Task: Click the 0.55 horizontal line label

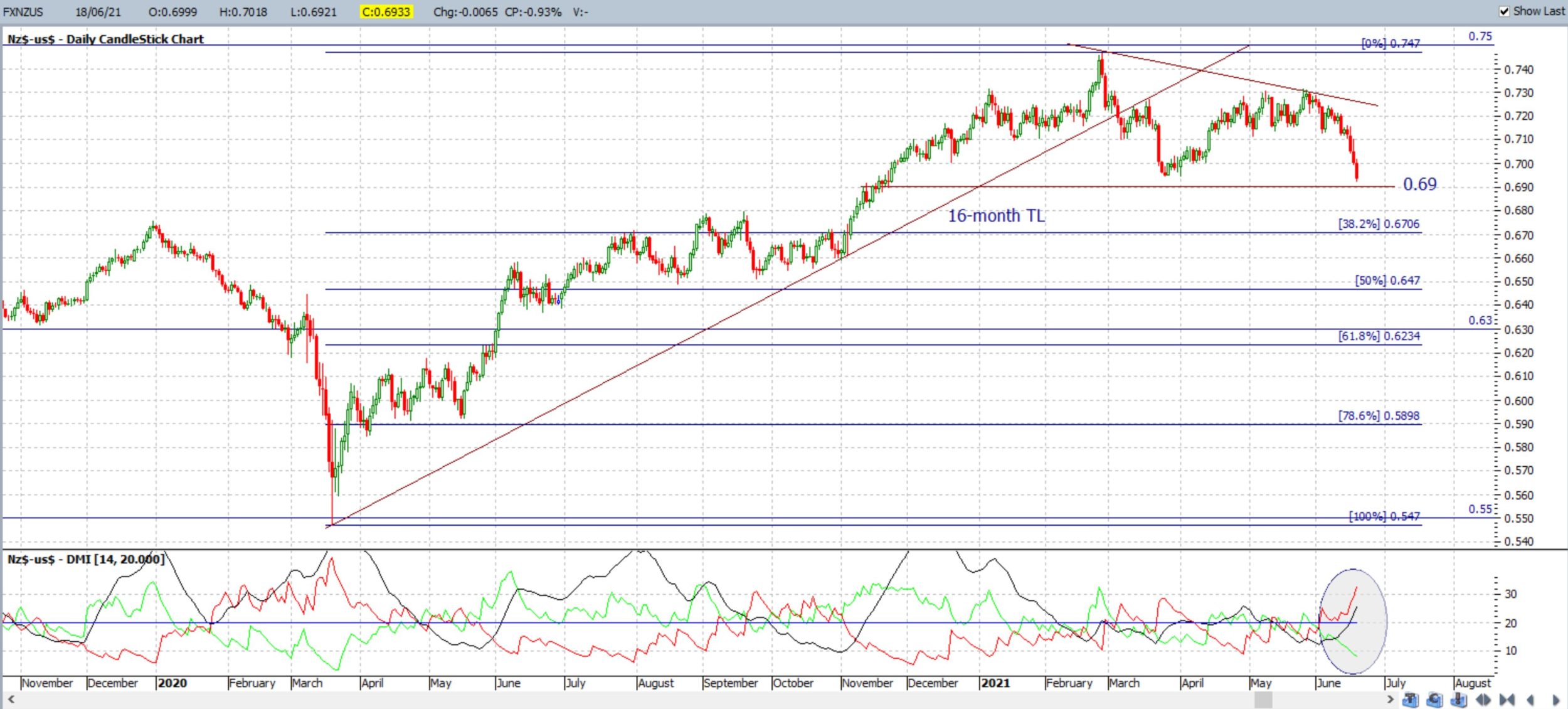Action: click(x=1480, y=509)
